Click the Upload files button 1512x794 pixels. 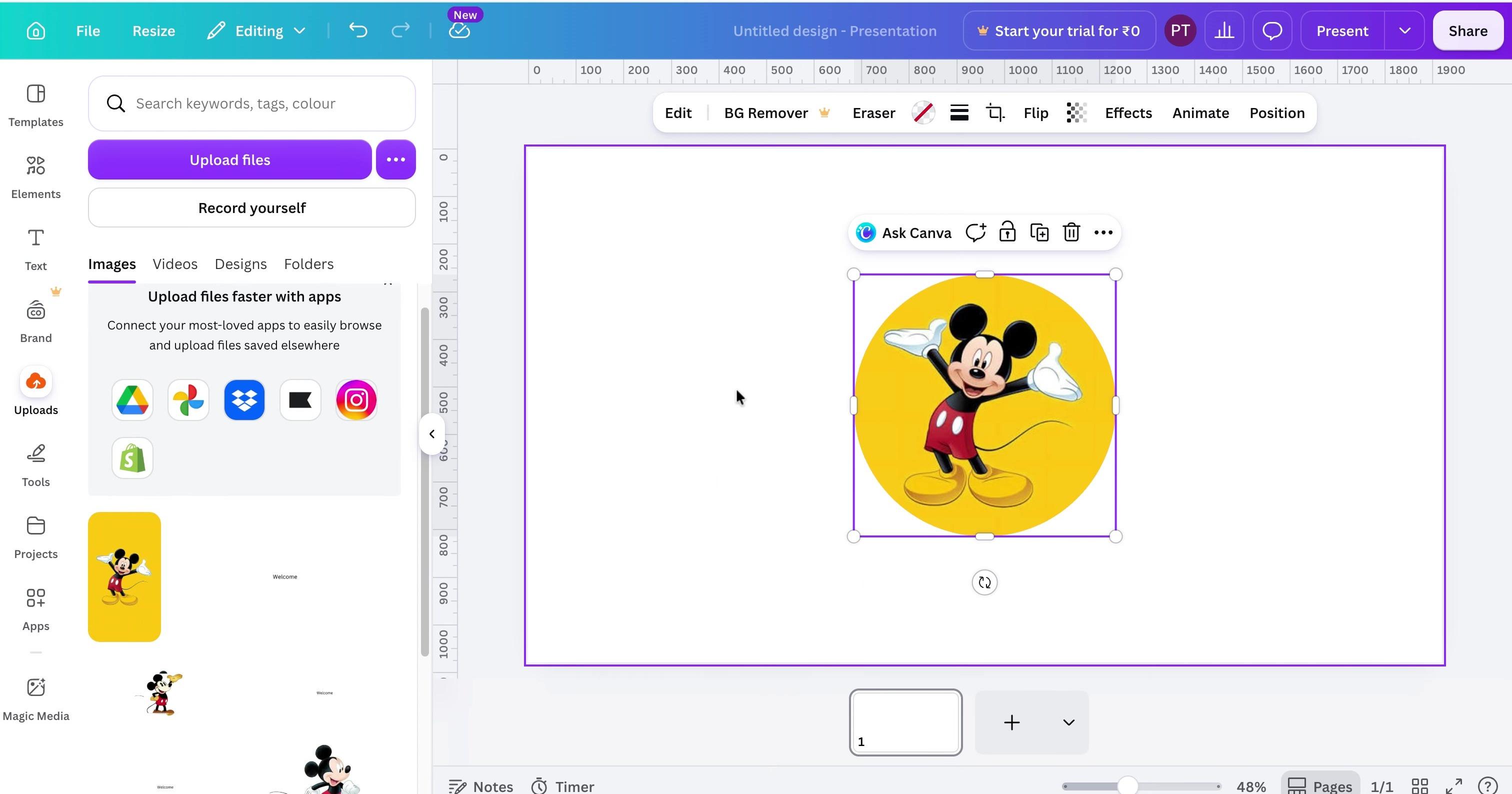(229, 159)
